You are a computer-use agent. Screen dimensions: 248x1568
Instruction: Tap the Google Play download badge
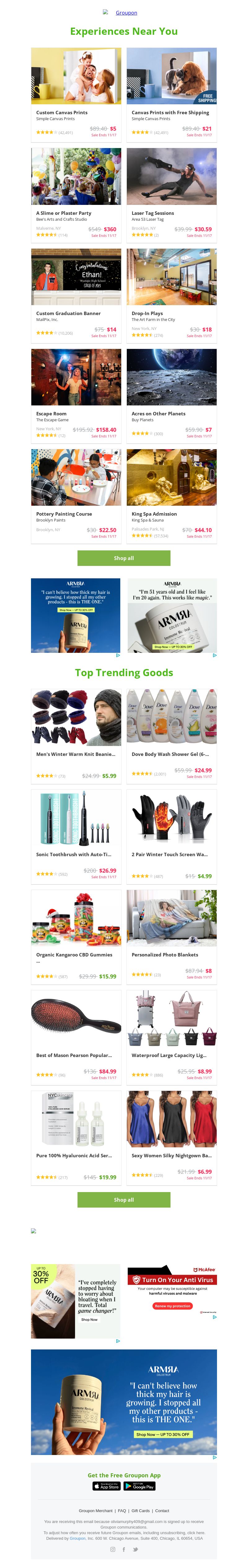point(140,1486)
